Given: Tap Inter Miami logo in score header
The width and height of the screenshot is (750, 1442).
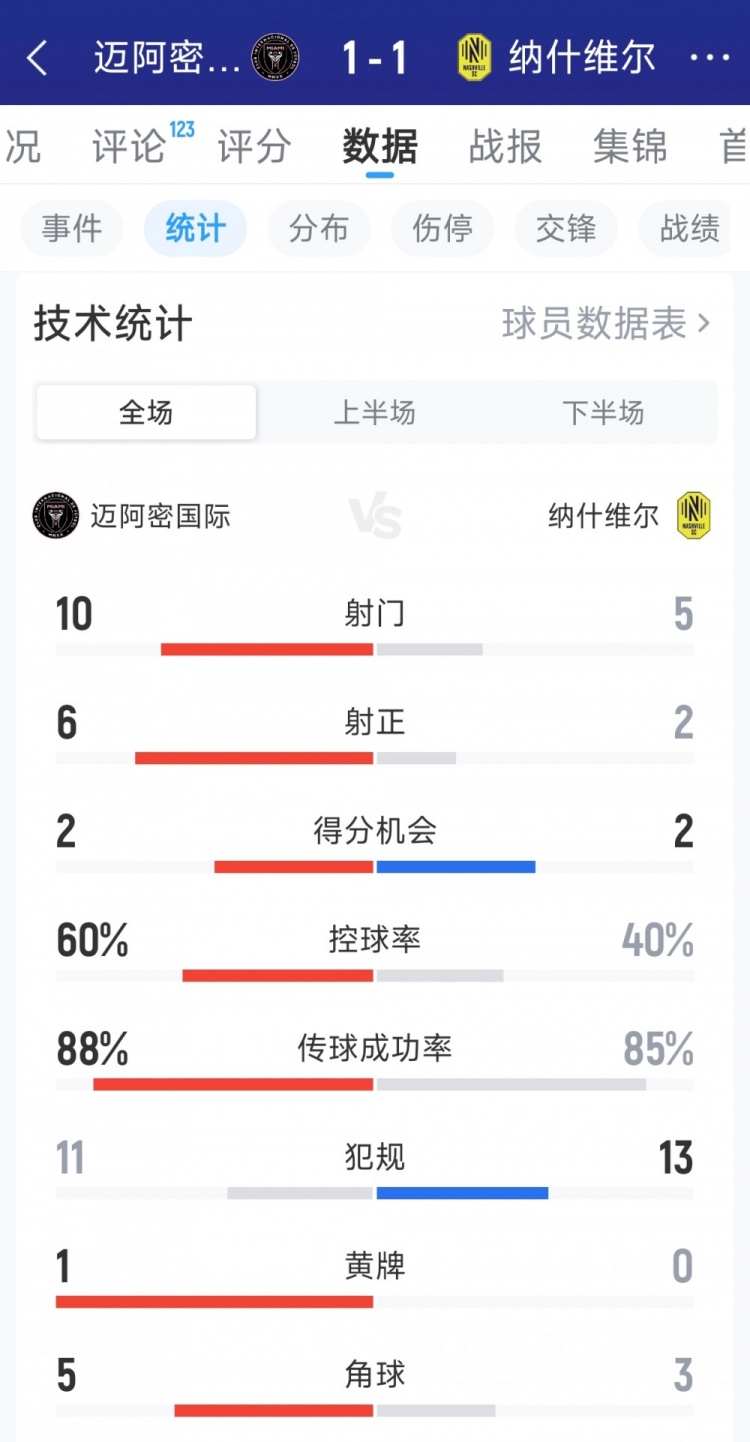Looking at the screenshot, I should (275, 58).
